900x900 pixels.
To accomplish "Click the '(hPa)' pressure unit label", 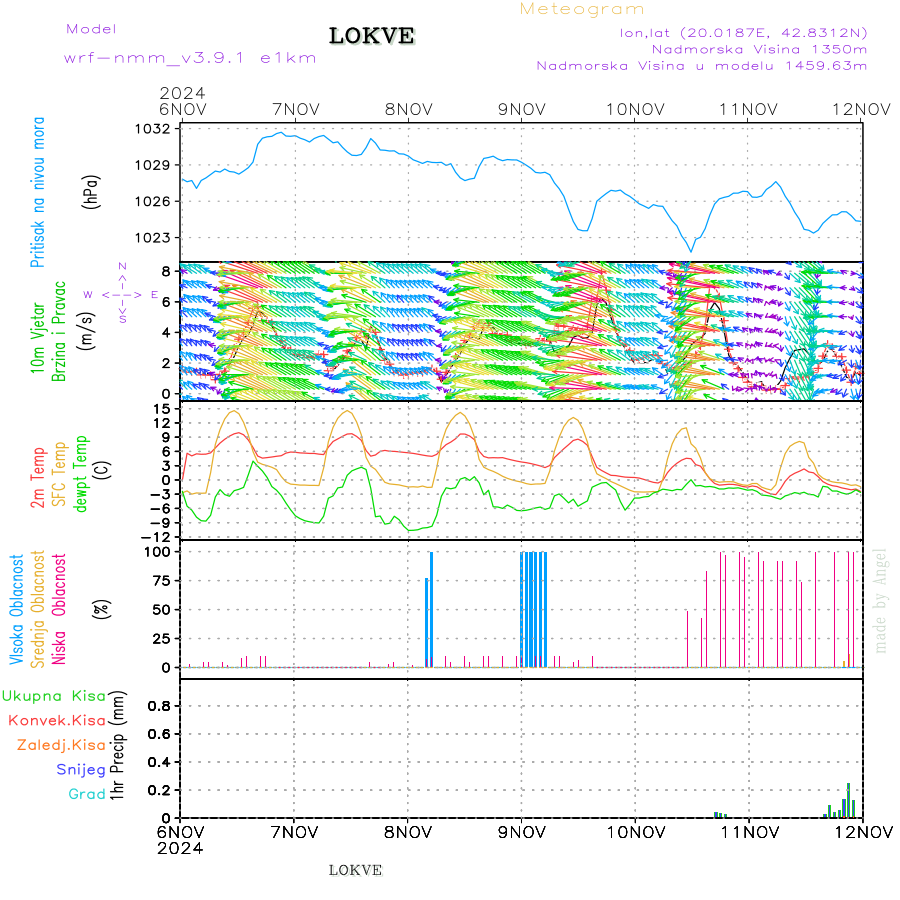I will pyautogui.click(x=91, y=192).
